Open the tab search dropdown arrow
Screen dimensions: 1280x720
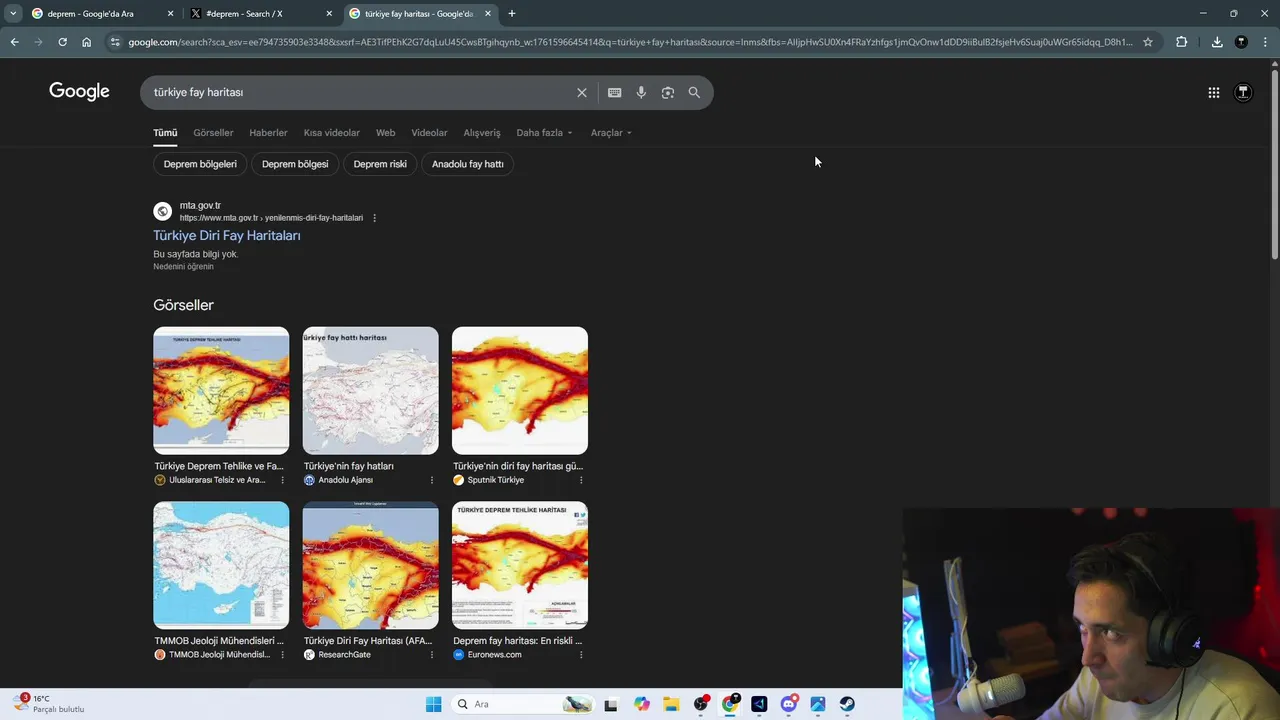tap(13, 13)
